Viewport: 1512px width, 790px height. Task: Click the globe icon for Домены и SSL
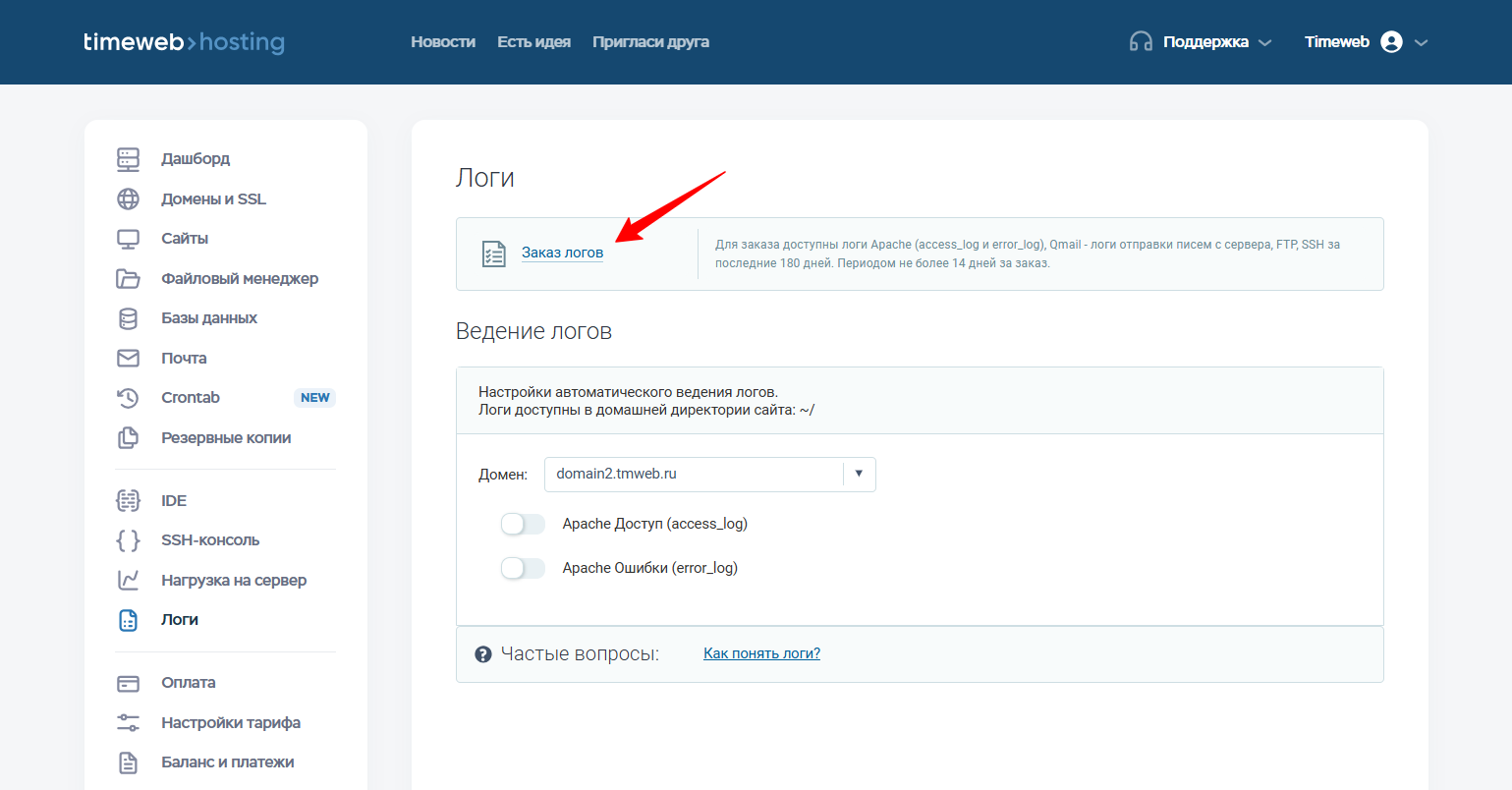tap(129, 199)
